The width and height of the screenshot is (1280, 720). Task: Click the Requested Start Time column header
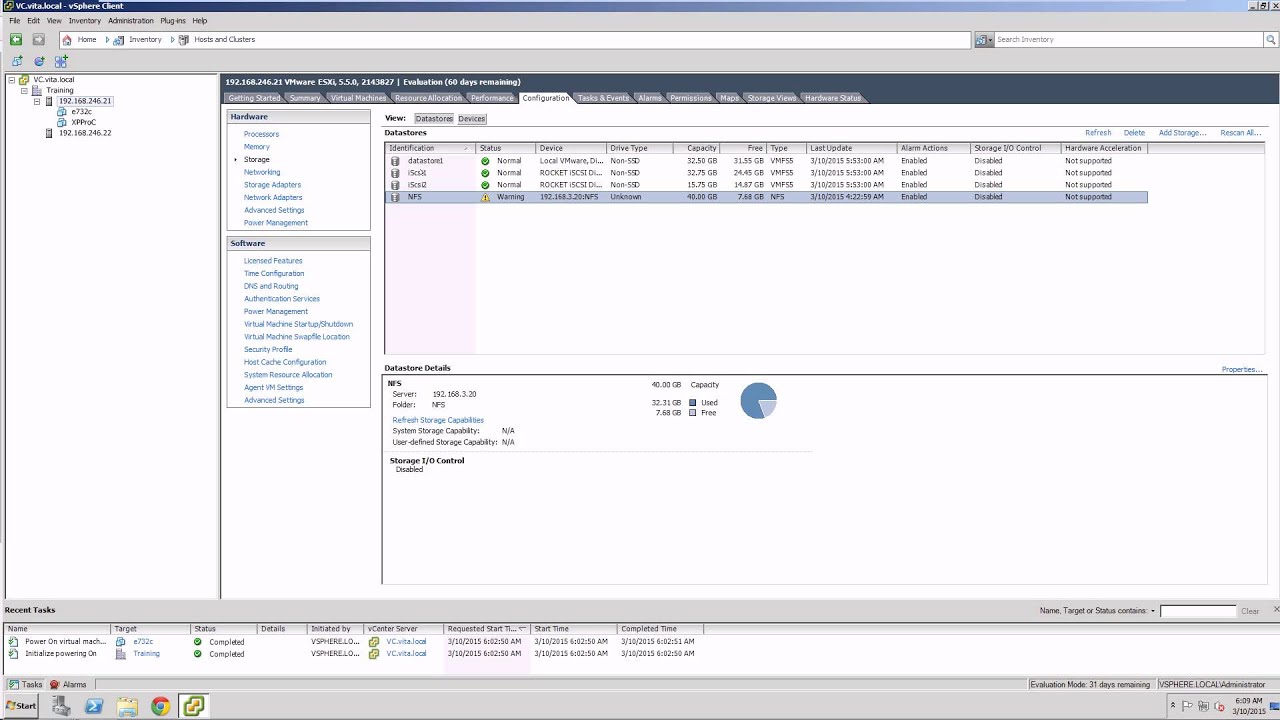(x=486, y=629)
